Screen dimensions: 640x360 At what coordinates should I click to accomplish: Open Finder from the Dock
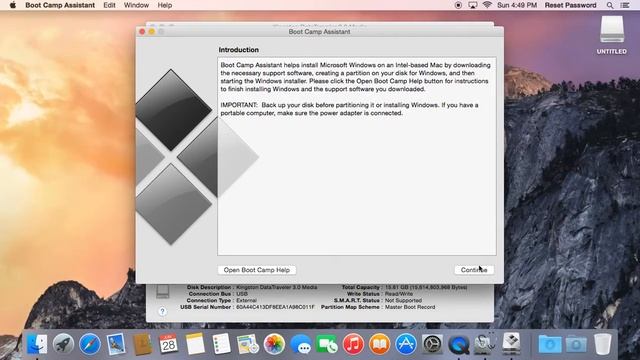coord(37,344)
